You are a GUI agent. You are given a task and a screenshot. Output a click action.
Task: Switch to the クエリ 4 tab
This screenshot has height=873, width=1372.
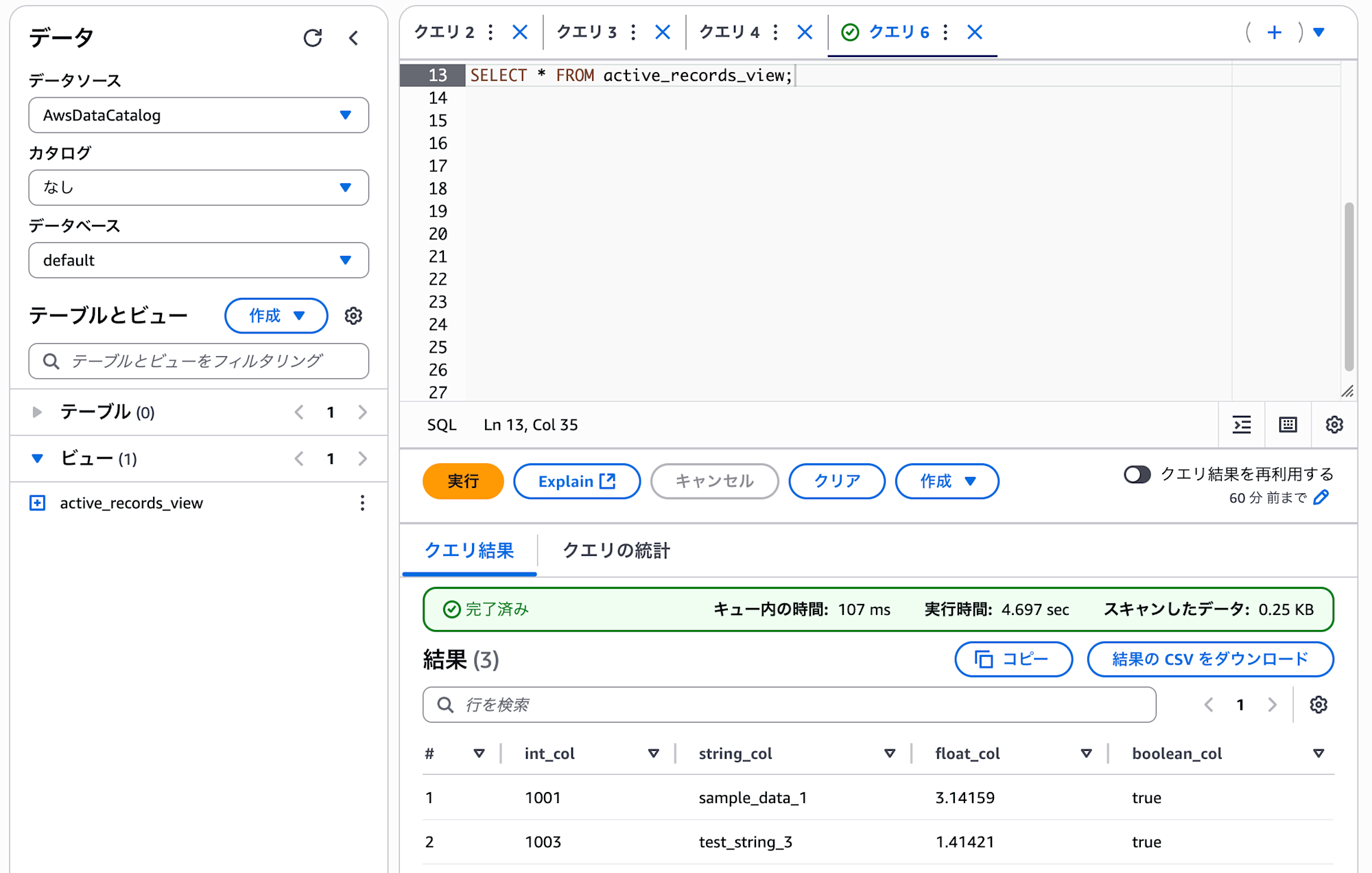[x=729, y=32]
